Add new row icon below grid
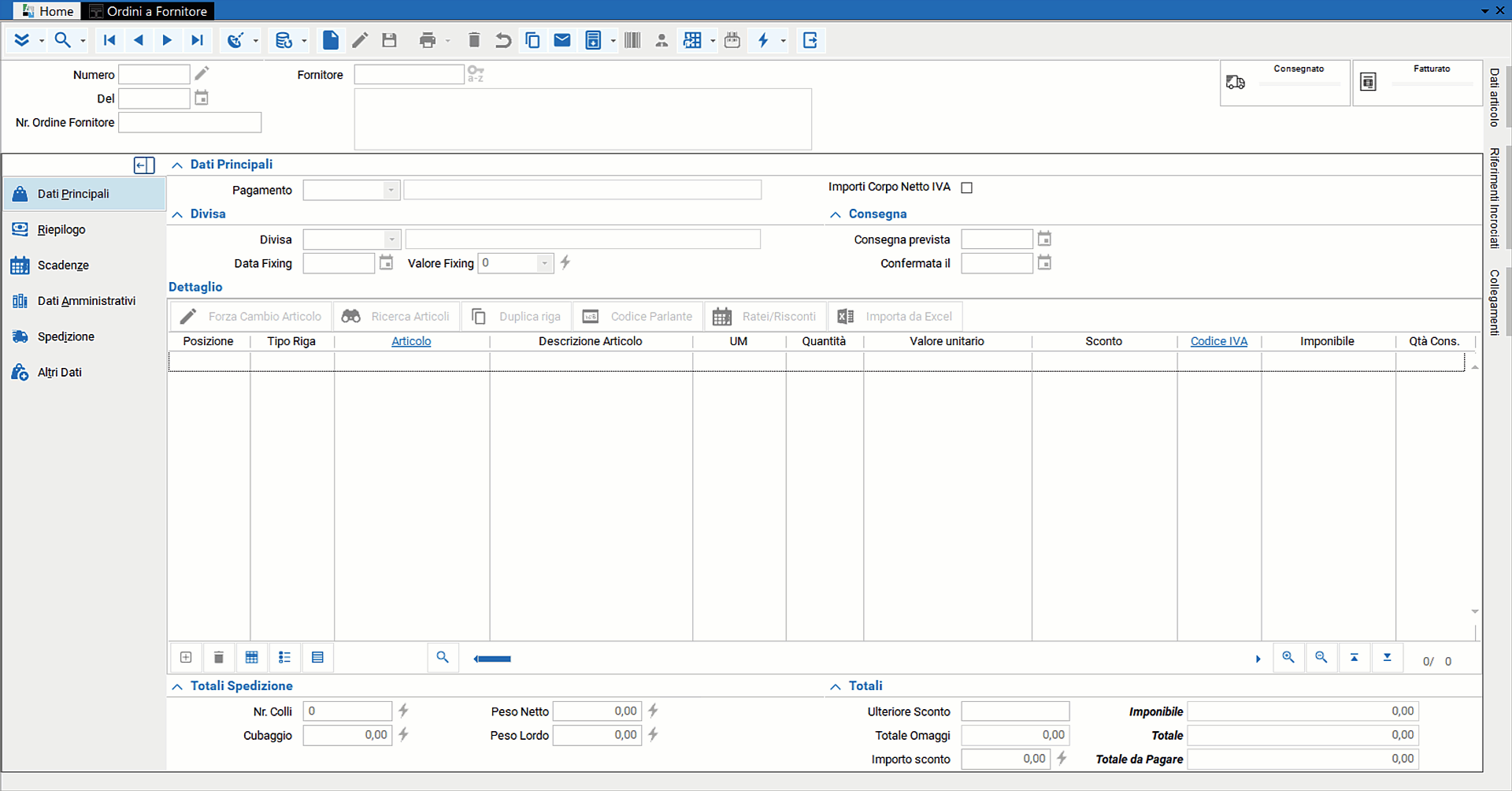 pos(186,657)
